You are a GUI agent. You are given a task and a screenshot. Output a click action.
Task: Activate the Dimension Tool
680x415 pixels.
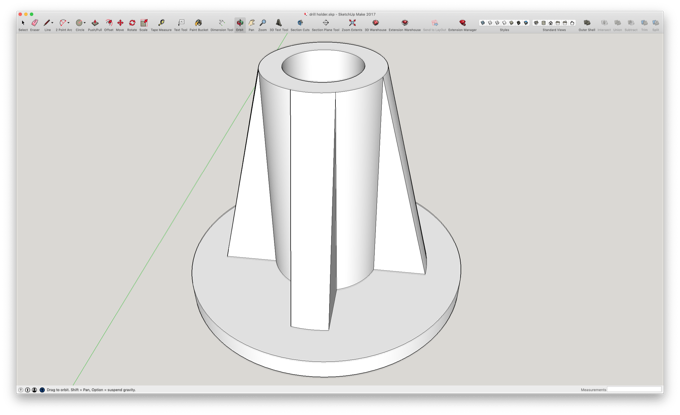pyautogui.click(x=222, y=23)
